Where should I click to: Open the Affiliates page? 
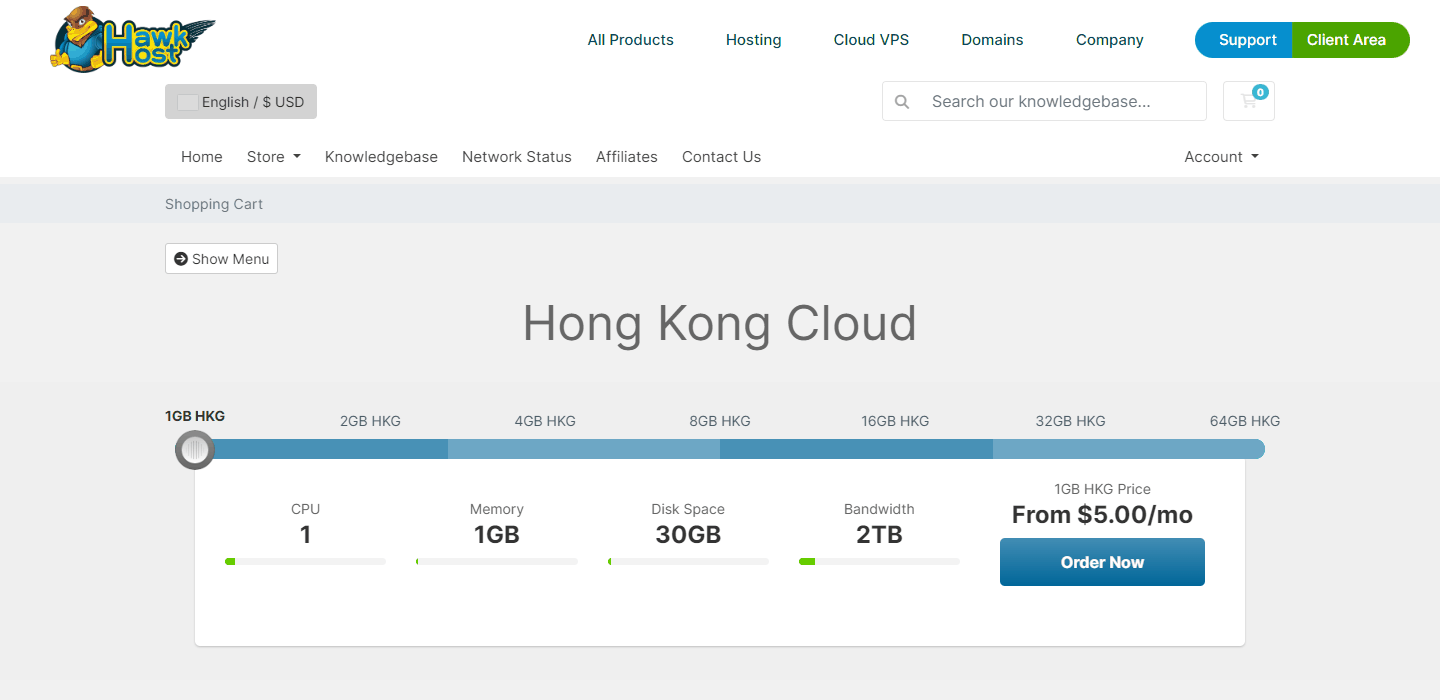(627, 157)
